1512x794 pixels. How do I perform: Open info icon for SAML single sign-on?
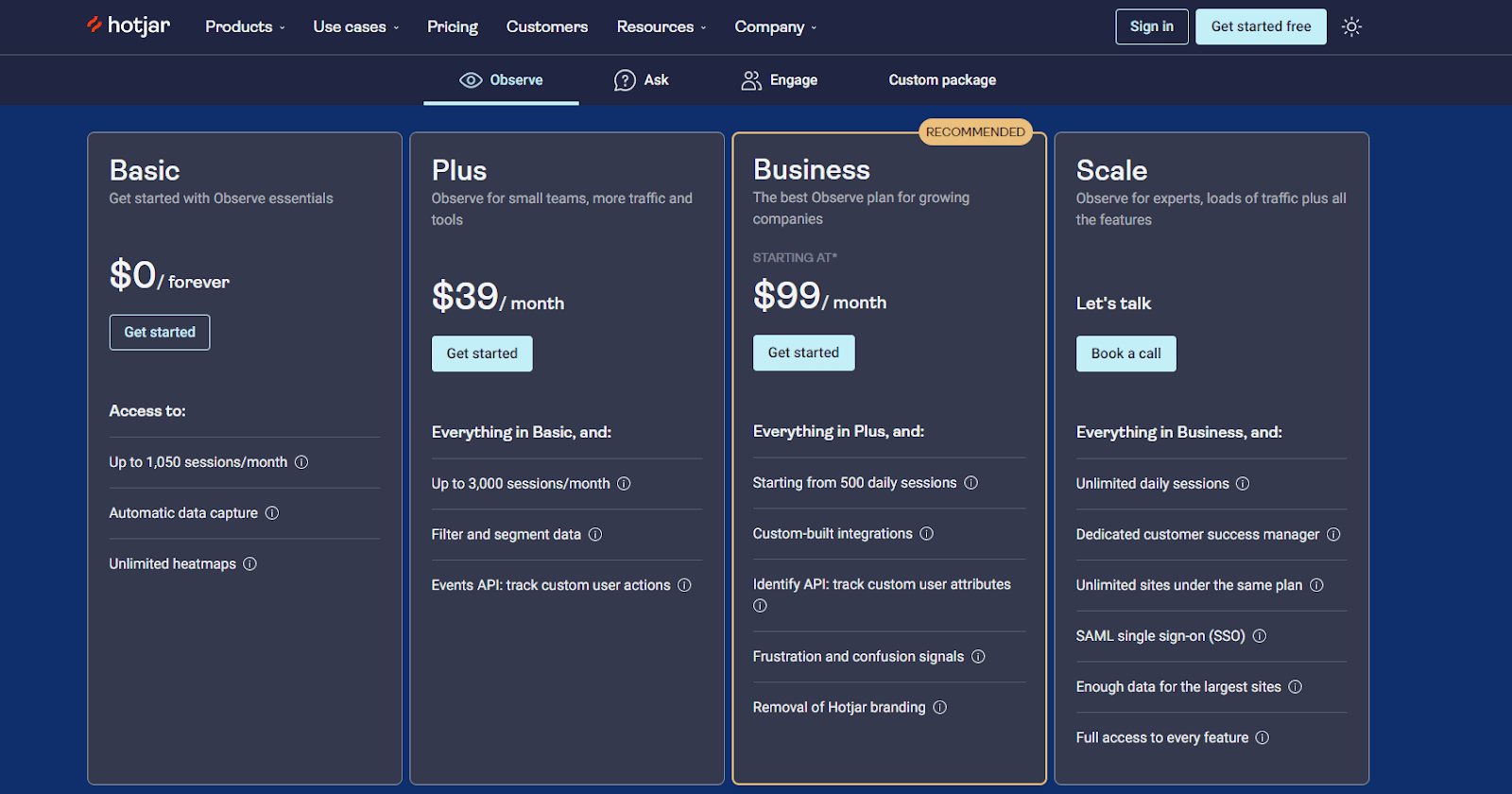pos(1260,636)
